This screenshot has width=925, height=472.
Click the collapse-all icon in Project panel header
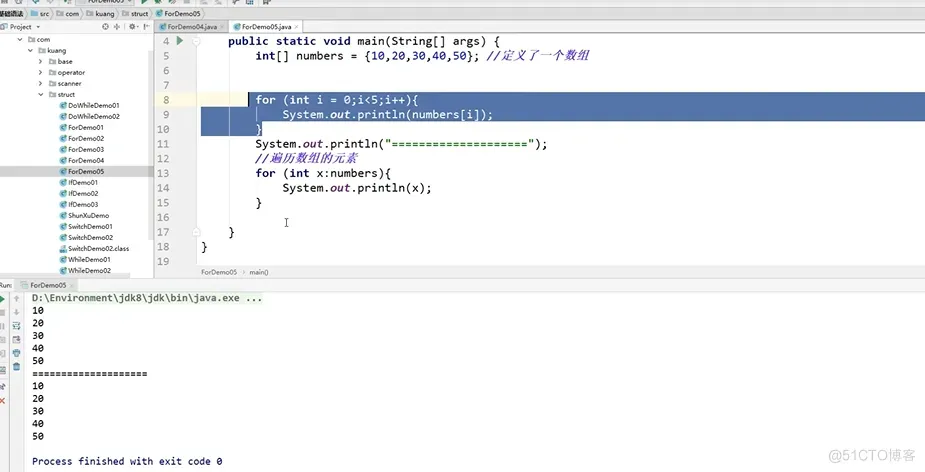tap(117, 27)
